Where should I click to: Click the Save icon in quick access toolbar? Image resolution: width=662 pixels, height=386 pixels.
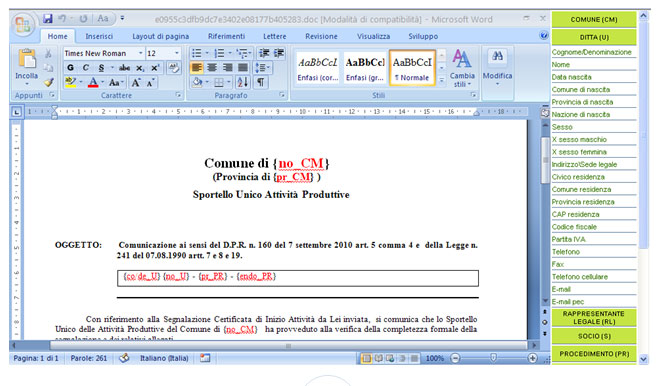point(47,19)
